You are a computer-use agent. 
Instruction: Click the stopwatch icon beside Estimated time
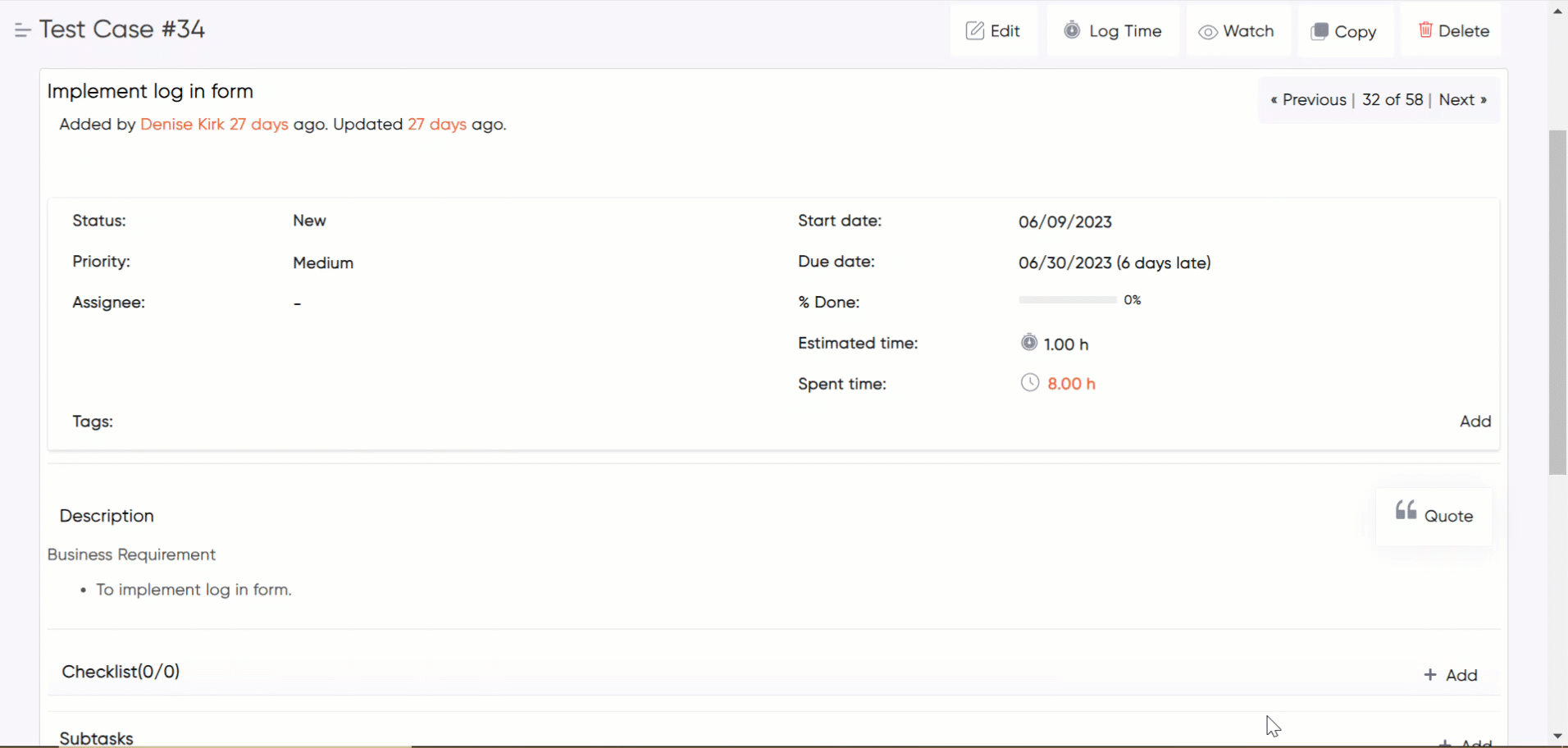1029,342
